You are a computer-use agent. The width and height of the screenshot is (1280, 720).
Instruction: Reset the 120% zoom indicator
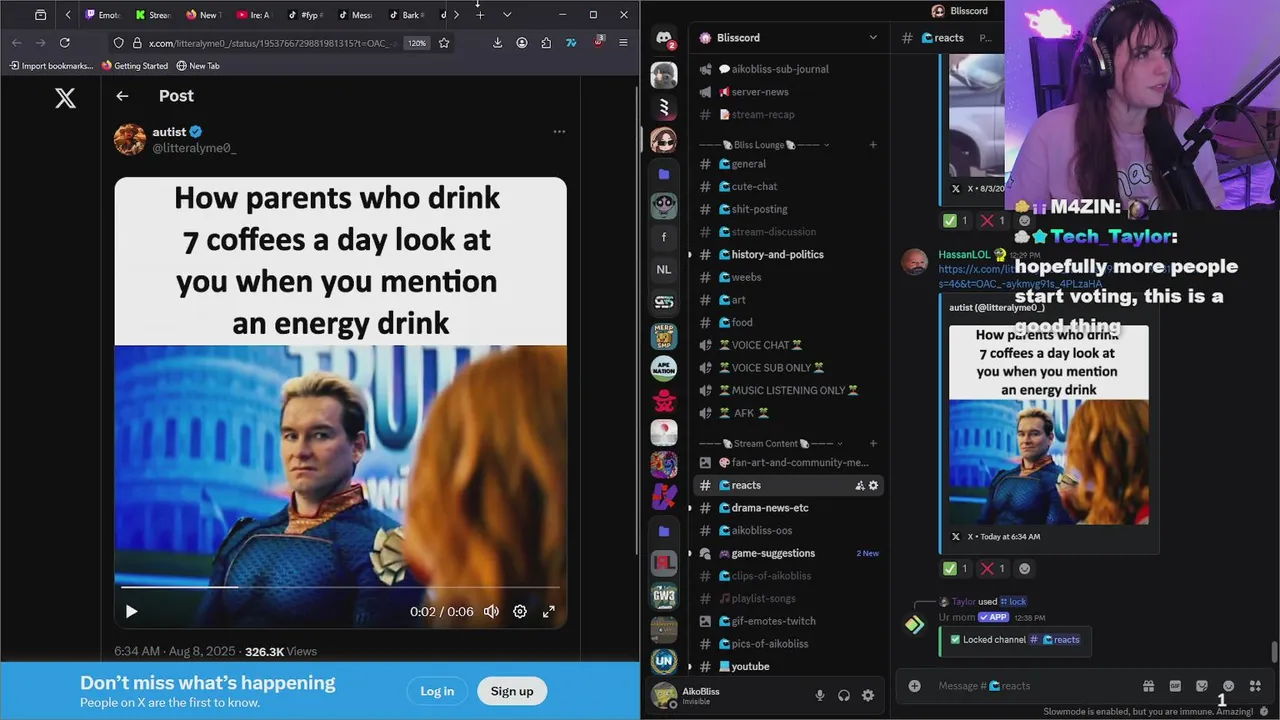tap(417, 43)
